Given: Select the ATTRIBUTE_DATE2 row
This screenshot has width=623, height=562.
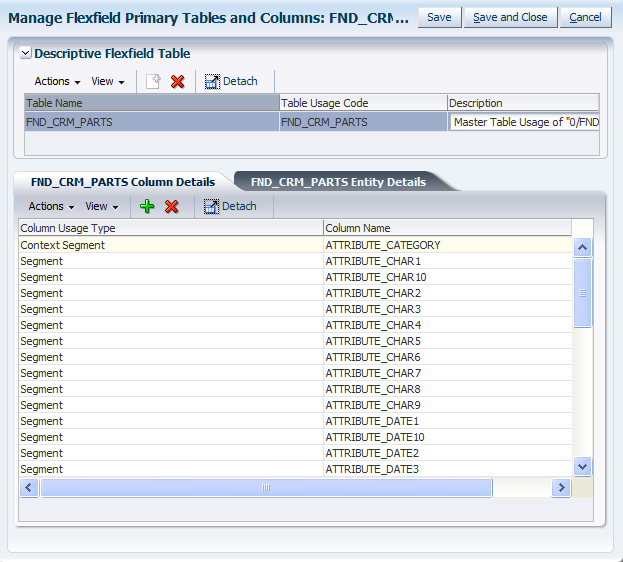Looking at the screenshot, I should tap(295, 453).
